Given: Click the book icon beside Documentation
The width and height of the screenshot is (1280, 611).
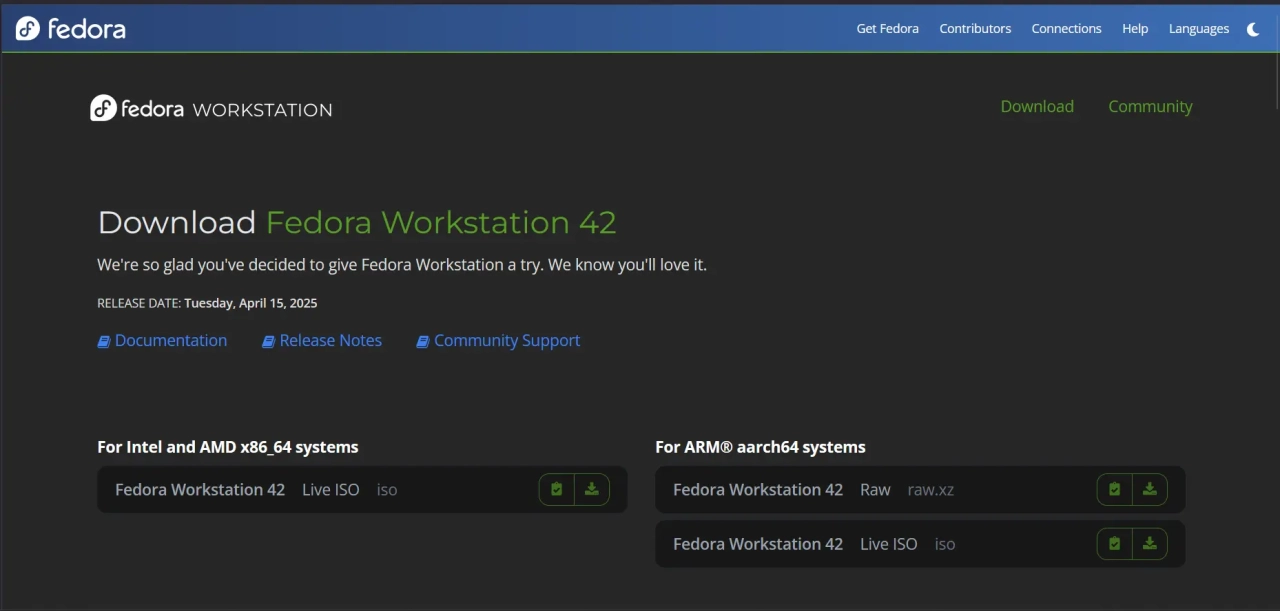Looking at the screenshot, I should pyautogui.click(x=103, y=342).
